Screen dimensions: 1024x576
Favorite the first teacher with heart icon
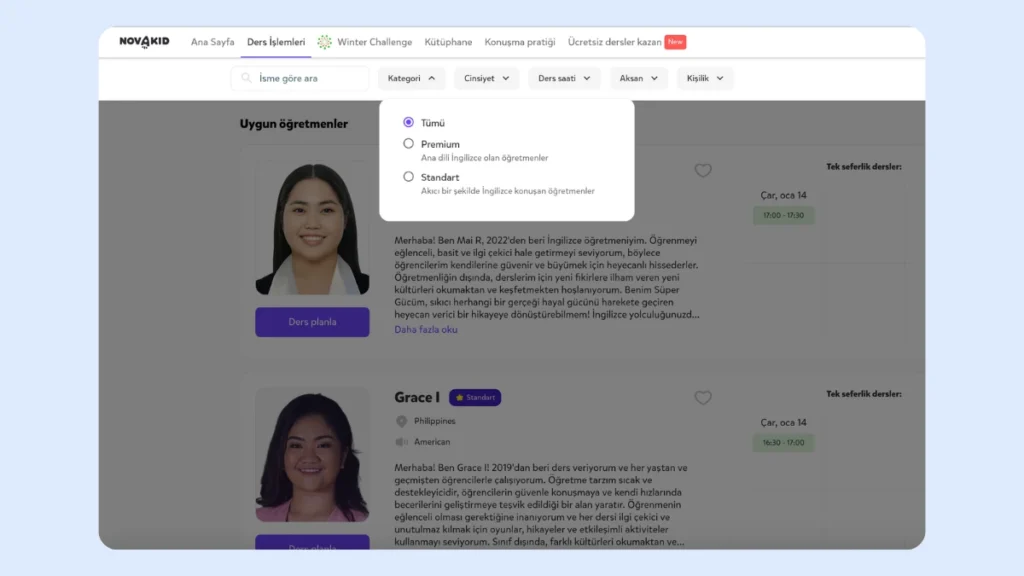703,170
